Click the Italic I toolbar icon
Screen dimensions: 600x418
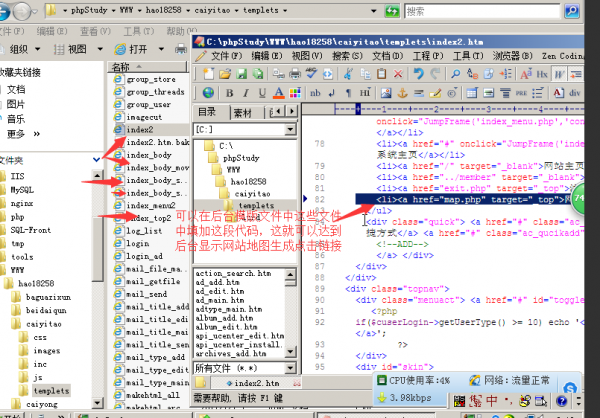(x=243, y=93)
